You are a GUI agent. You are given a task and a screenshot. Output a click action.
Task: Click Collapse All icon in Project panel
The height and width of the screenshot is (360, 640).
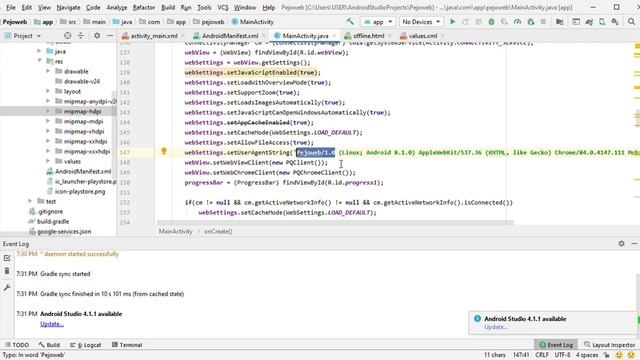(81, 36)
